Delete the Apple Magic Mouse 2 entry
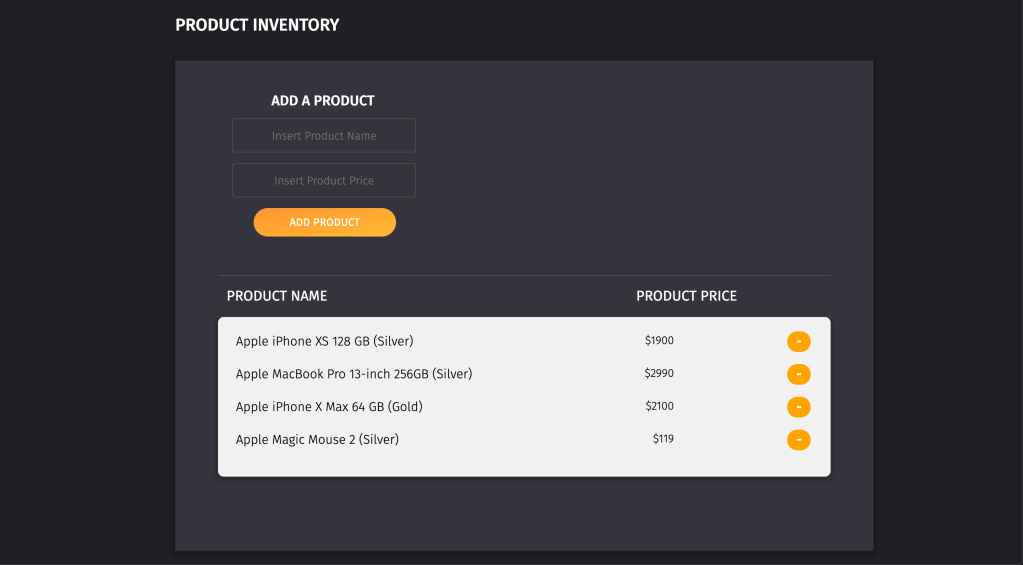1023x565 pixels. point(798,440)
